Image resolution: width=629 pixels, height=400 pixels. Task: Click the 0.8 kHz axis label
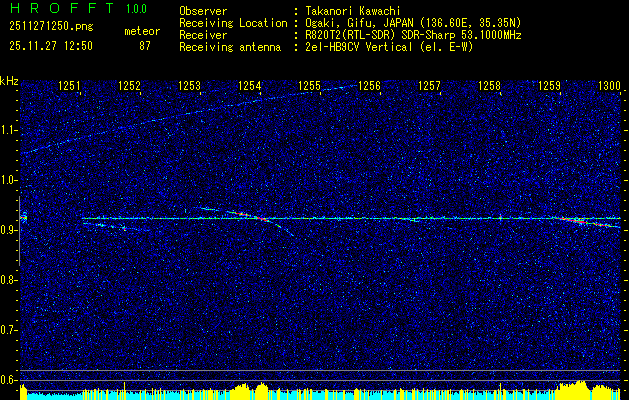(8, 280)
